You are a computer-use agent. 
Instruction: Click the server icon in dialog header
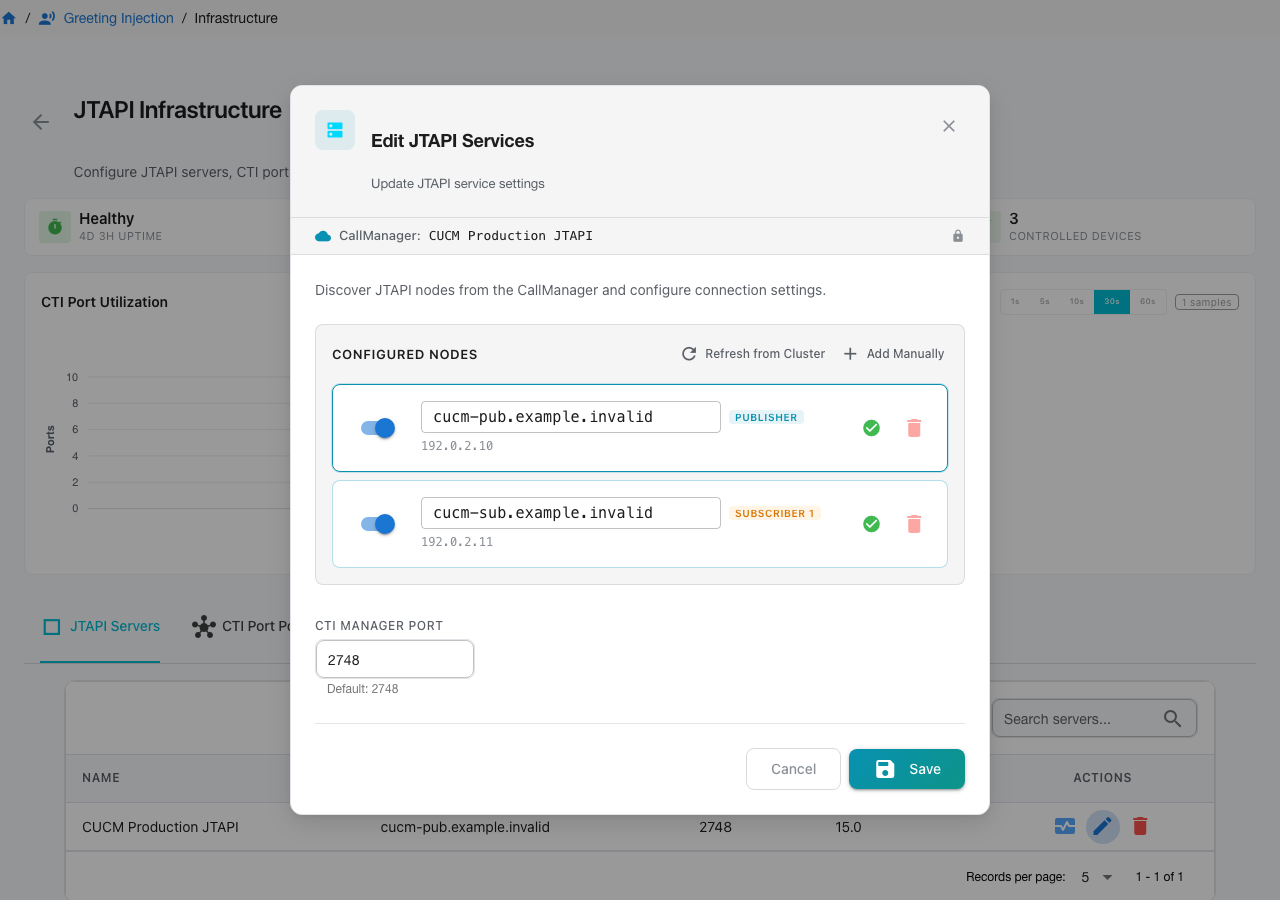pyautogui.click(x=335, y=130)
